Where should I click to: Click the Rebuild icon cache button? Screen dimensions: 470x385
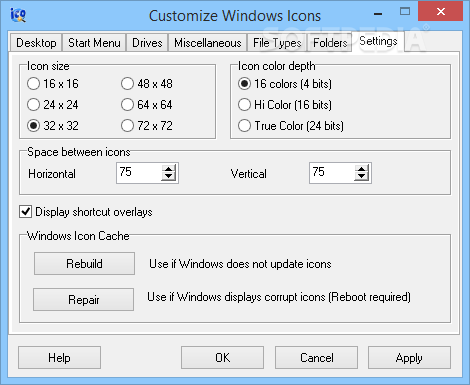click(84, 264)
